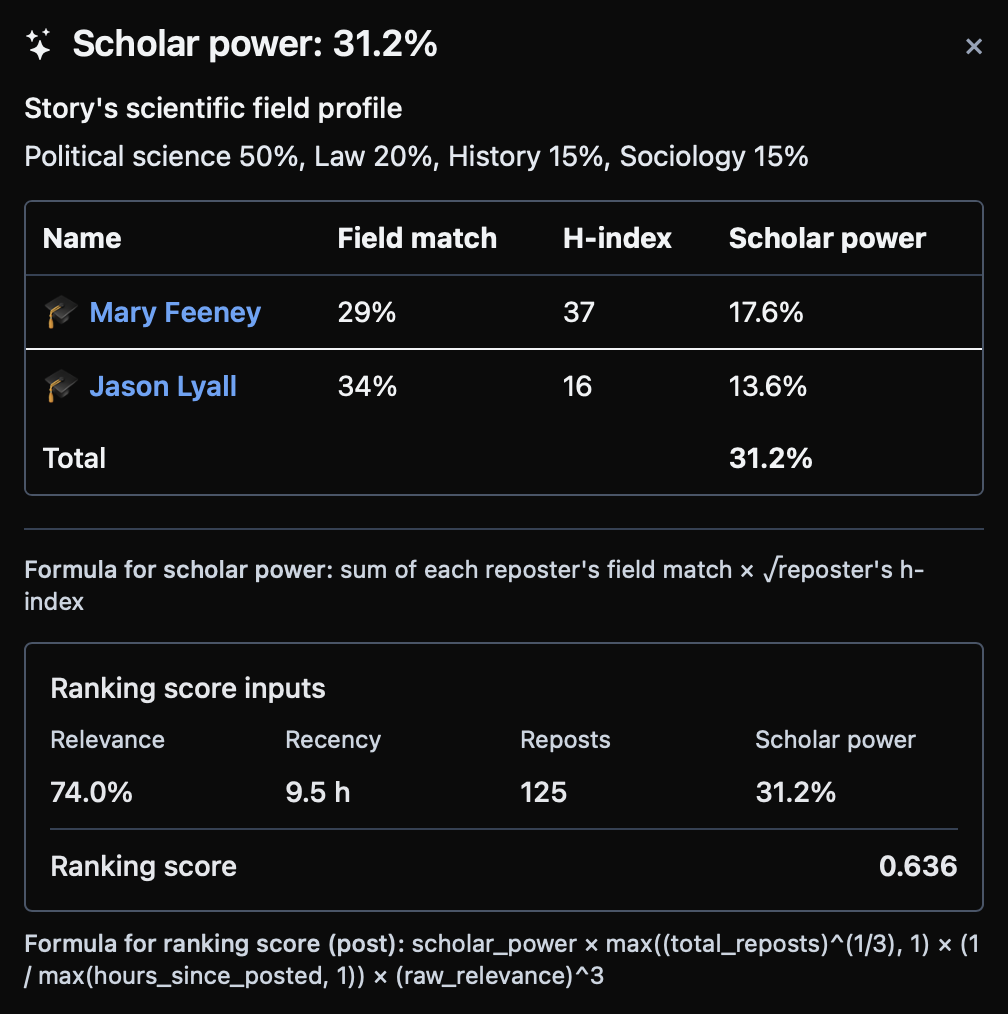Click the Reposts count 125

[x=542, y=791]
